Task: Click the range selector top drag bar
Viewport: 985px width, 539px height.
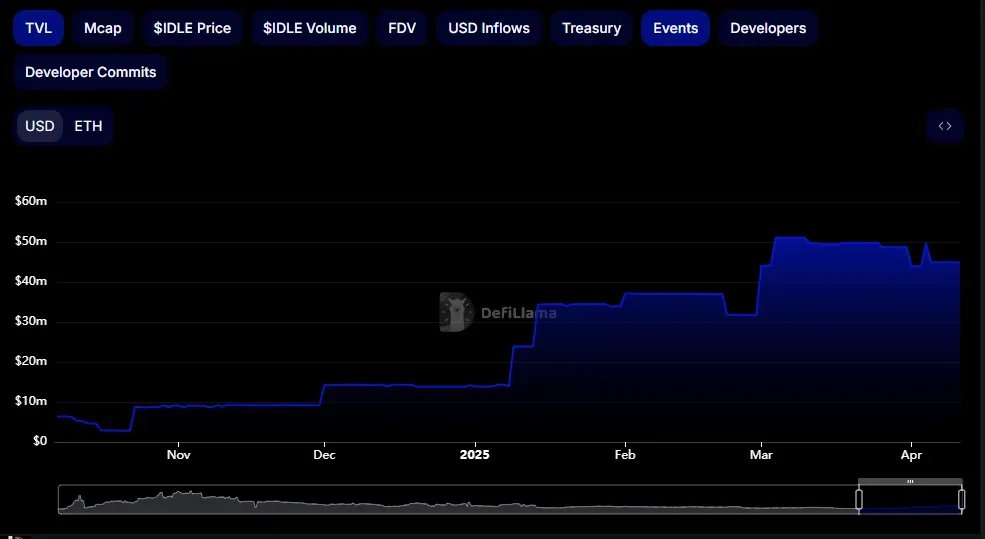Action: point(910,482)
